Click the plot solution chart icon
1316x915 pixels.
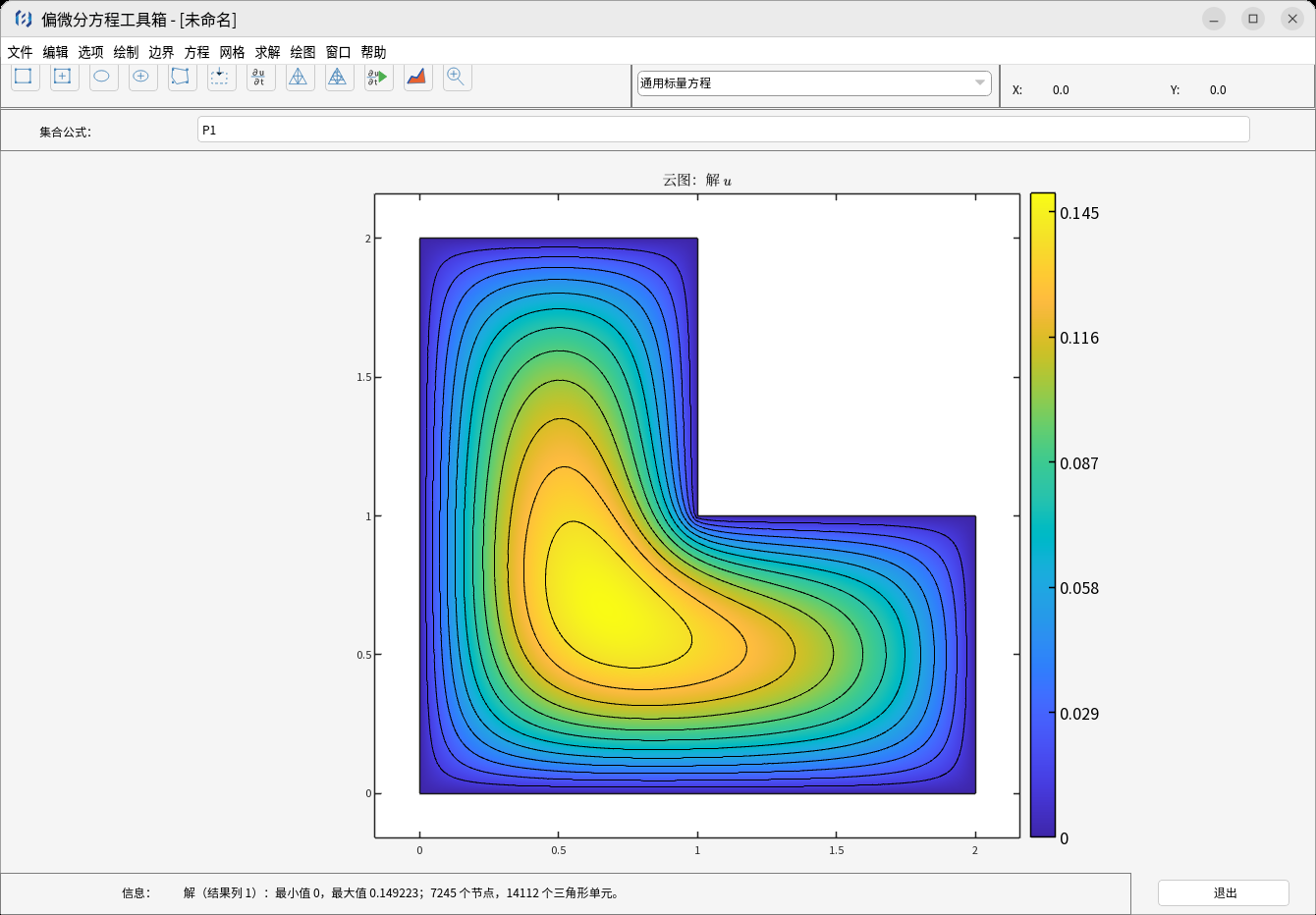[x=417, y=77]
